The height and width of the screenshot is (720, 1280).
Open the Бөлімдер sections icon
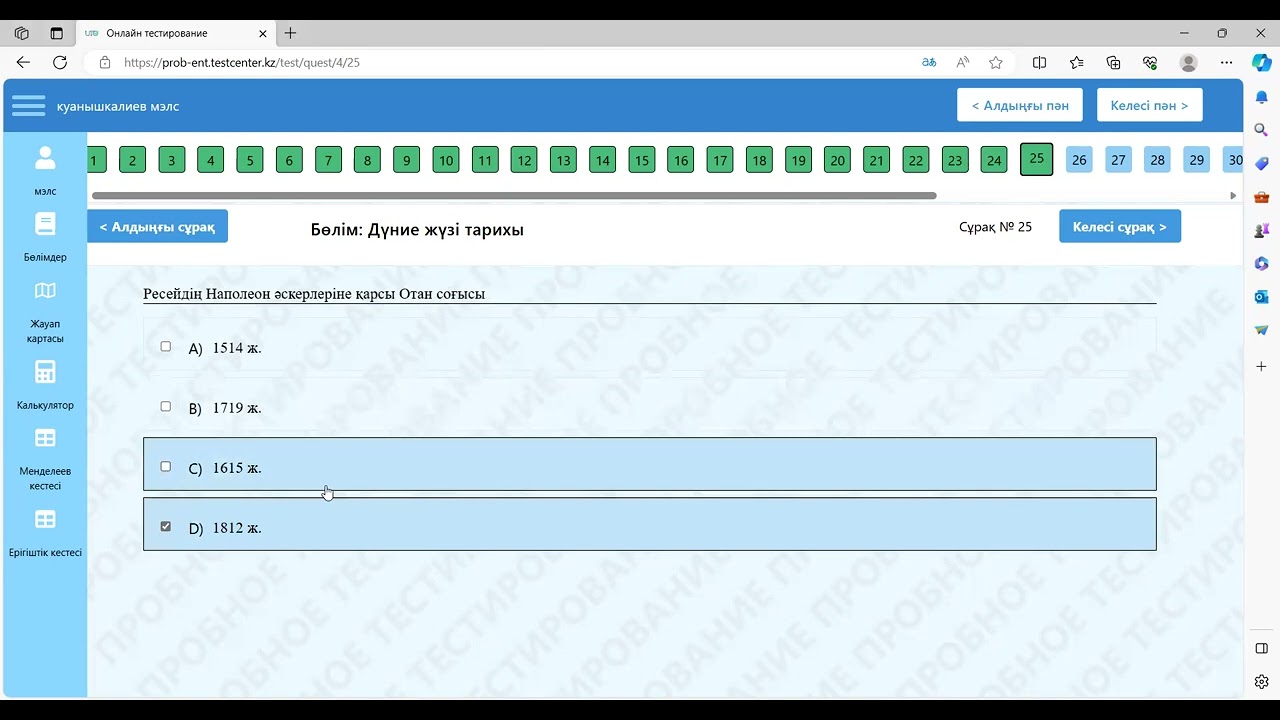(45, 224)
